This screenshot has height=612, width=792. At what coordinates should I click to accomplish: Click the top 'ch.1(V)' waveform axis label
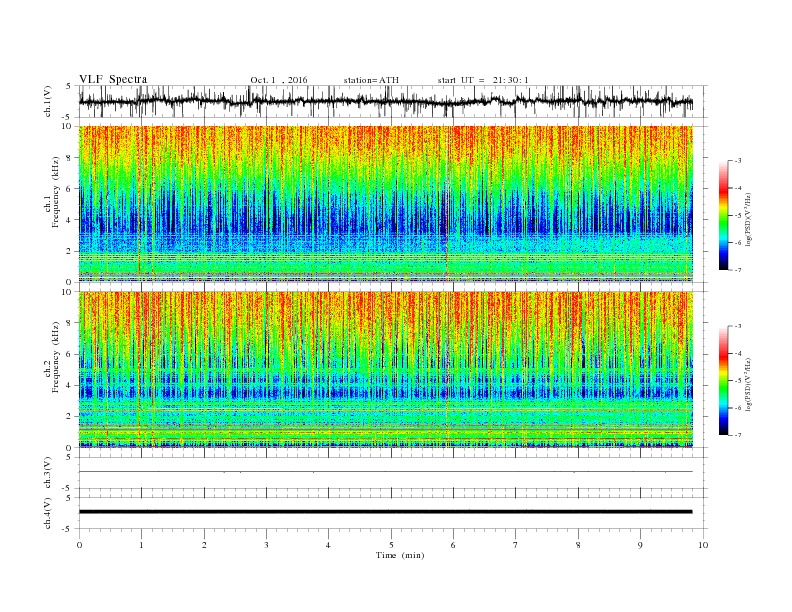[47, 101]
